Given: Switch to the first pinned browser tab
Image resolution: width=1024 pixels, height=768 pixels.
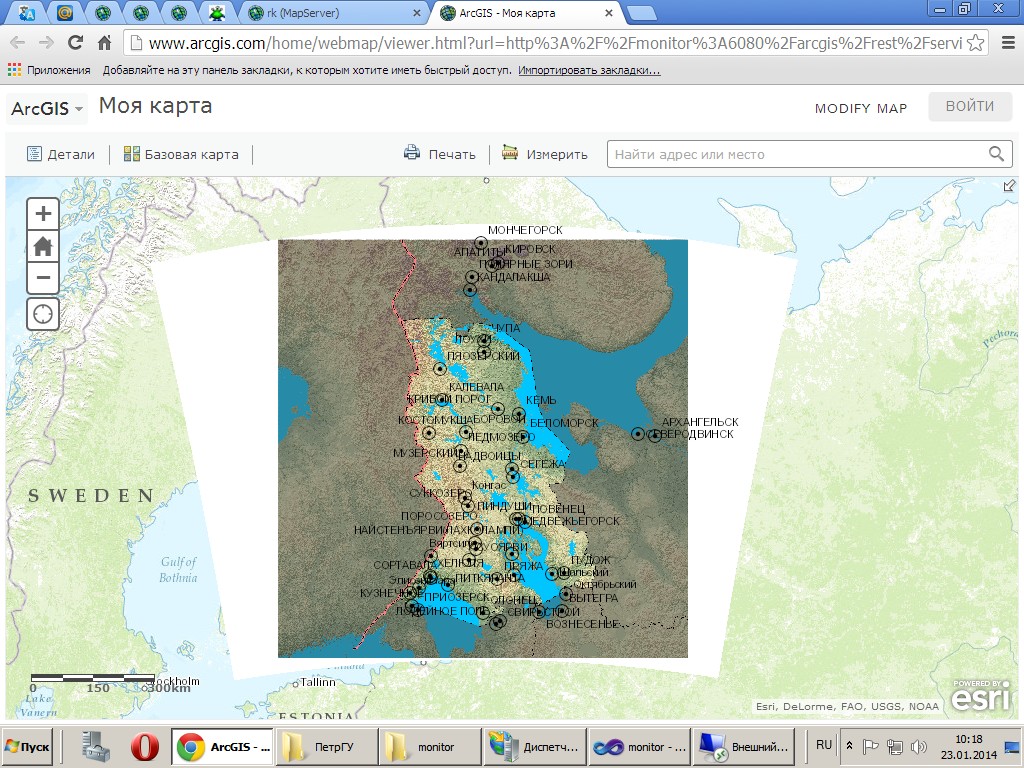Looking at the screenshot, I should 26,13.
